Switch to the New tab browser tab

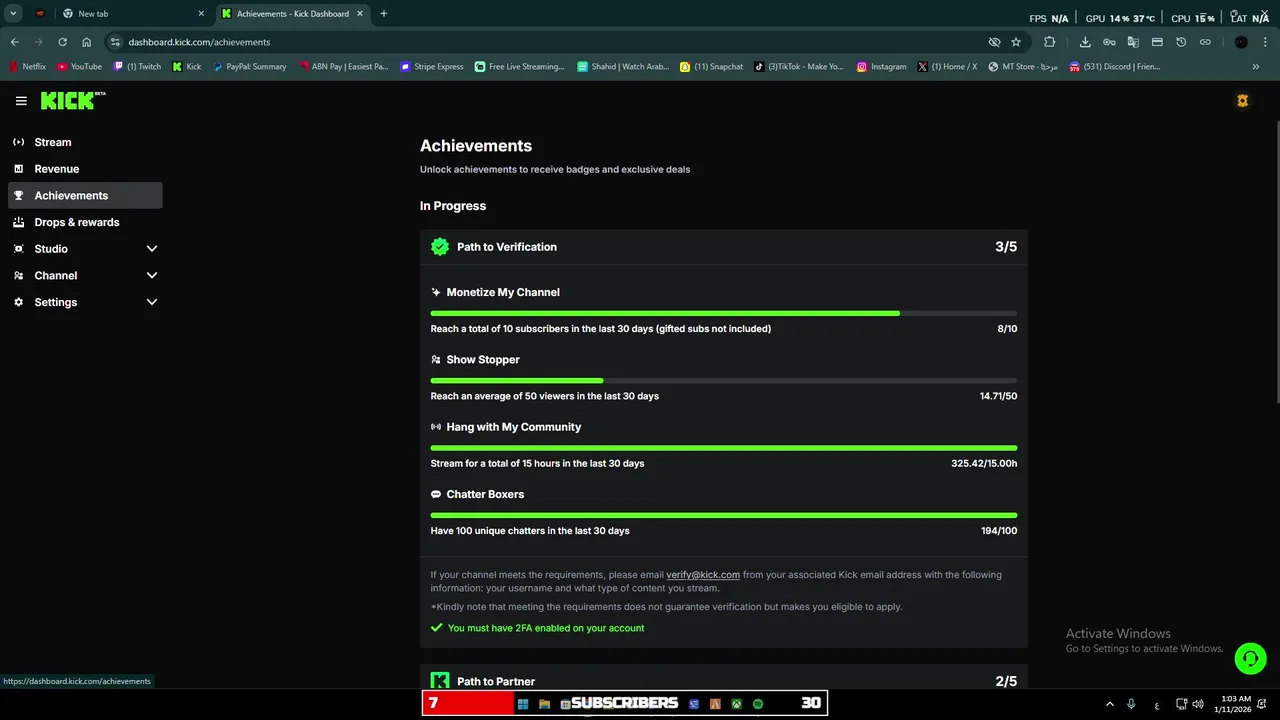point(133,14)
